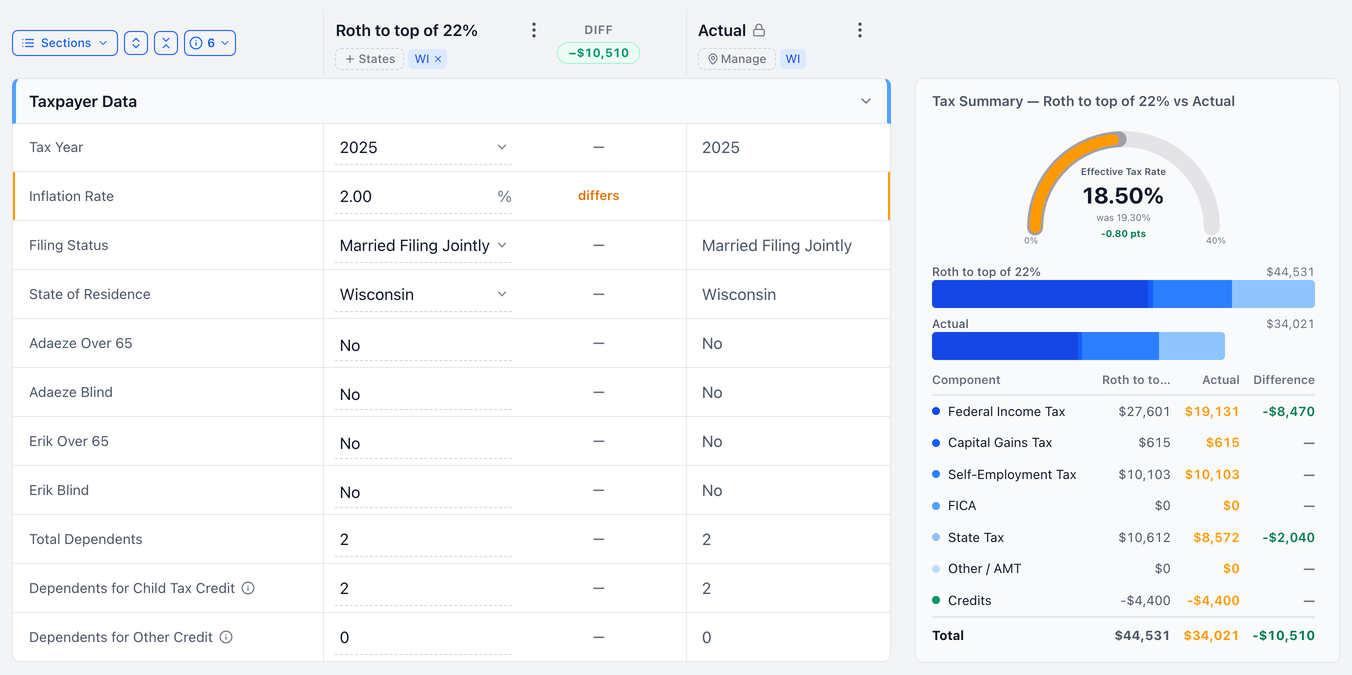1352x675 pixels.
Task: Click the Actual total $34,021 in the Total row
Action: [x=1212, y=636]
